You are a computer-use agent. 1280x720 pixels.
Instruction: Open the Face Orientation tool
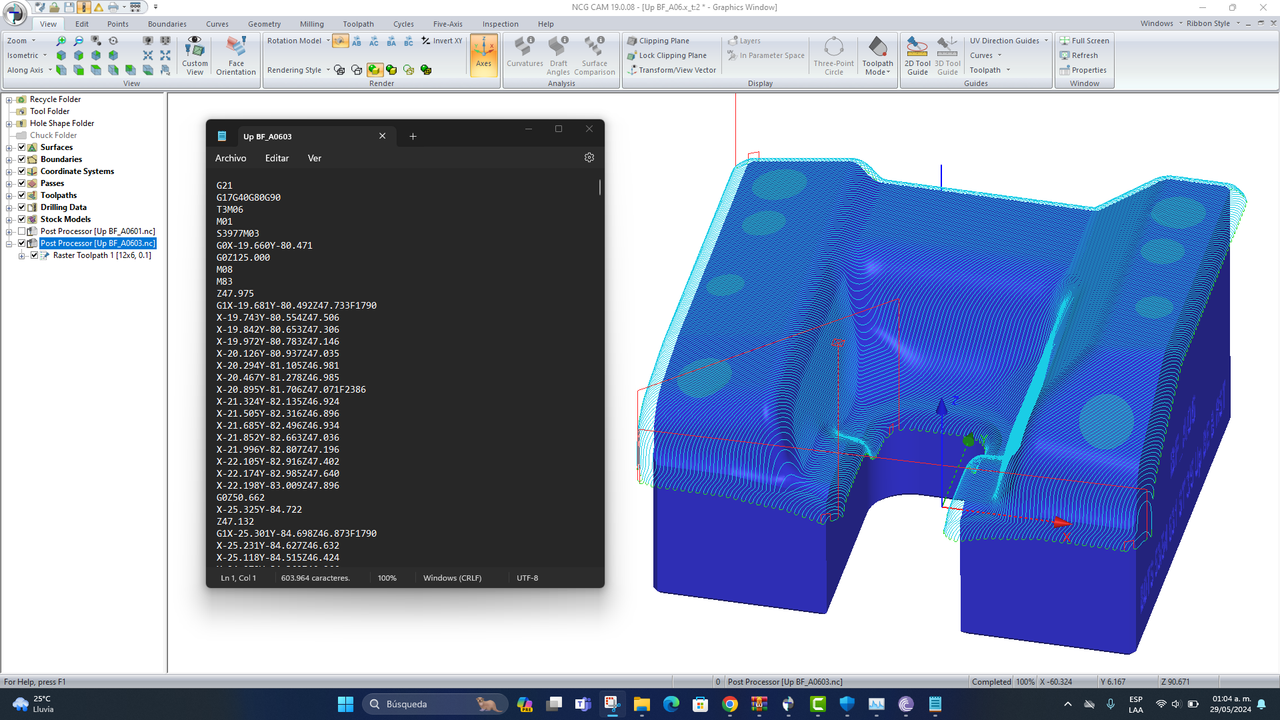236,55
